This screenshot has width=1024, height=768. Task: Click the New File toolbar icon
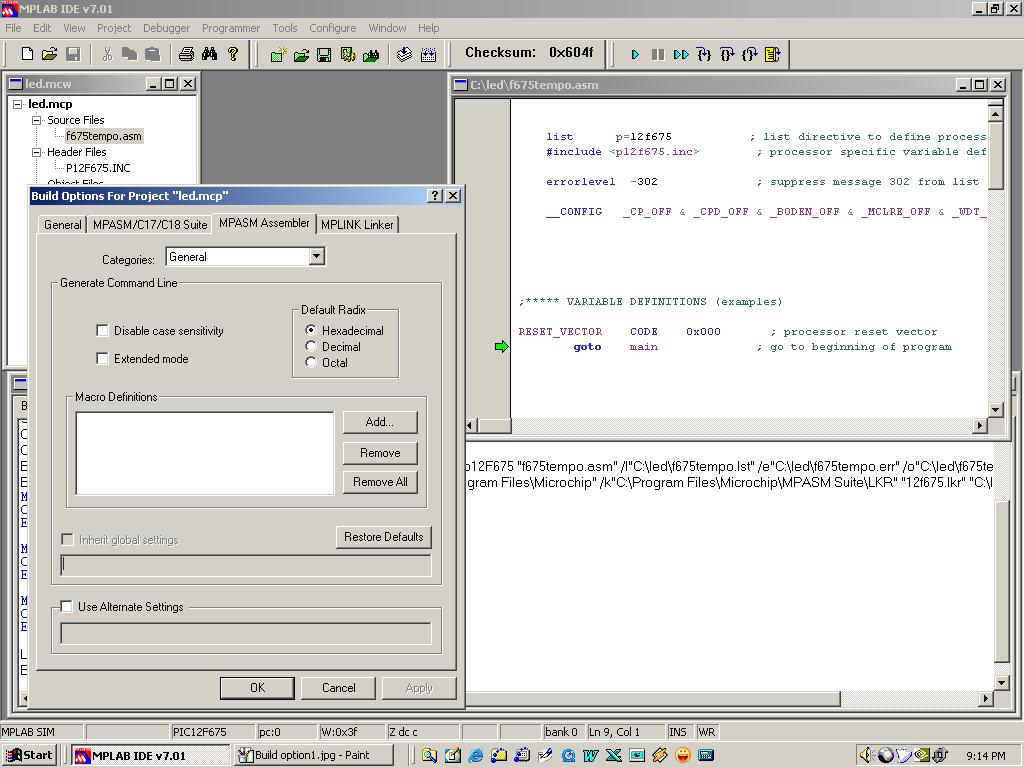tap(28, 54)
